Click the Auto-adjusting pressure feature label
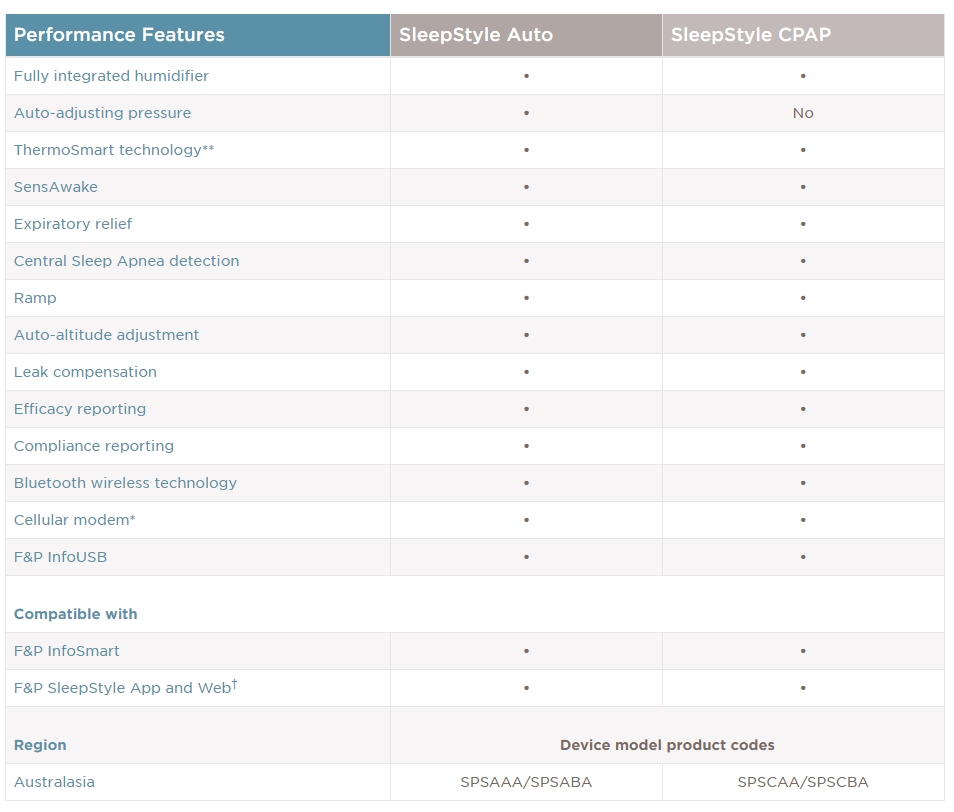The image size is (954, 812). coord(102,113)
